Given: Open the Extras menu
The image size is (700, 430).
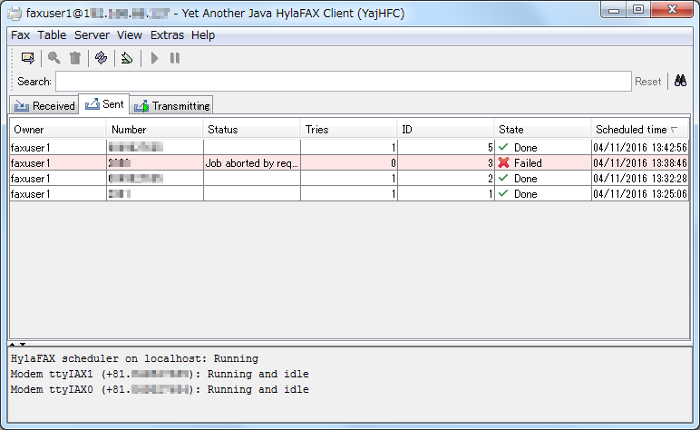Looking at the screenshot, I should 167,35.
